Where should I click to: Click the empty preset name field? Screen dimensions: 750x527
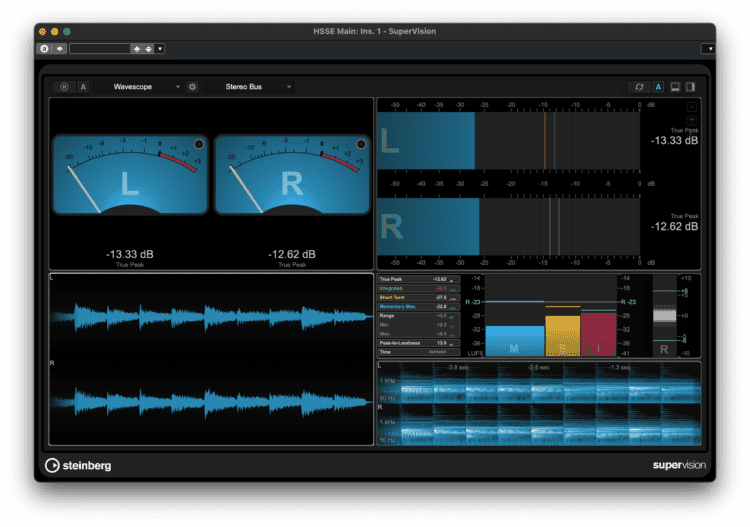tap(100, 48)
